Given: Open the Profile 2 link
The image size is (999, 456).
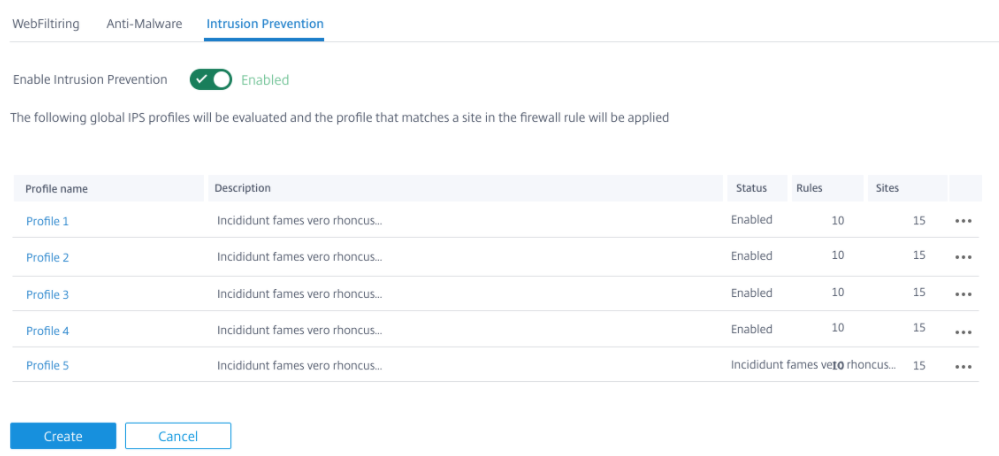Looking at the screenshot, I should [x=47, y=258].
